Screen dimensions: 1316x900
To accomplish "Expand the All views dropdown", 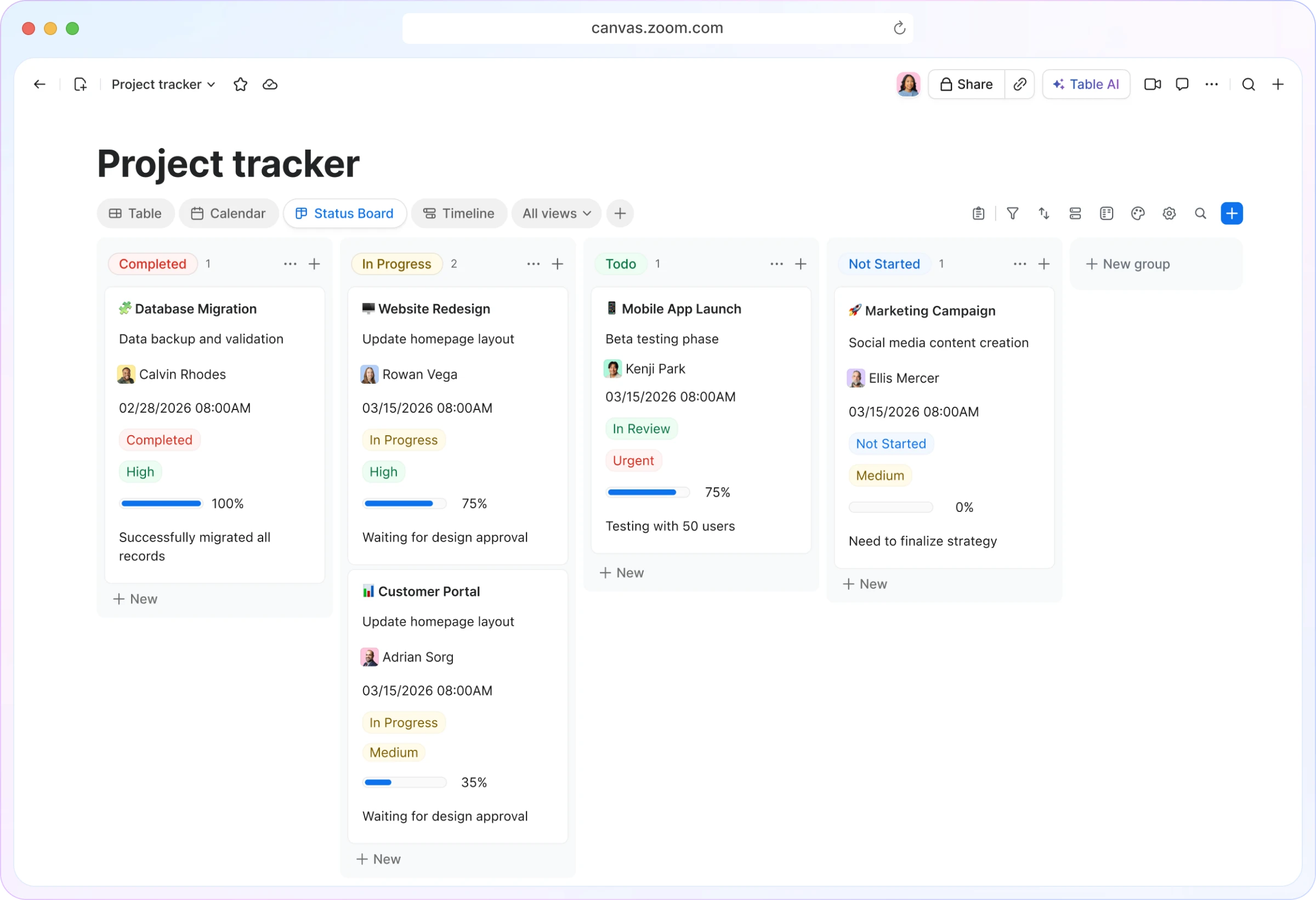I will click(556, 213).
